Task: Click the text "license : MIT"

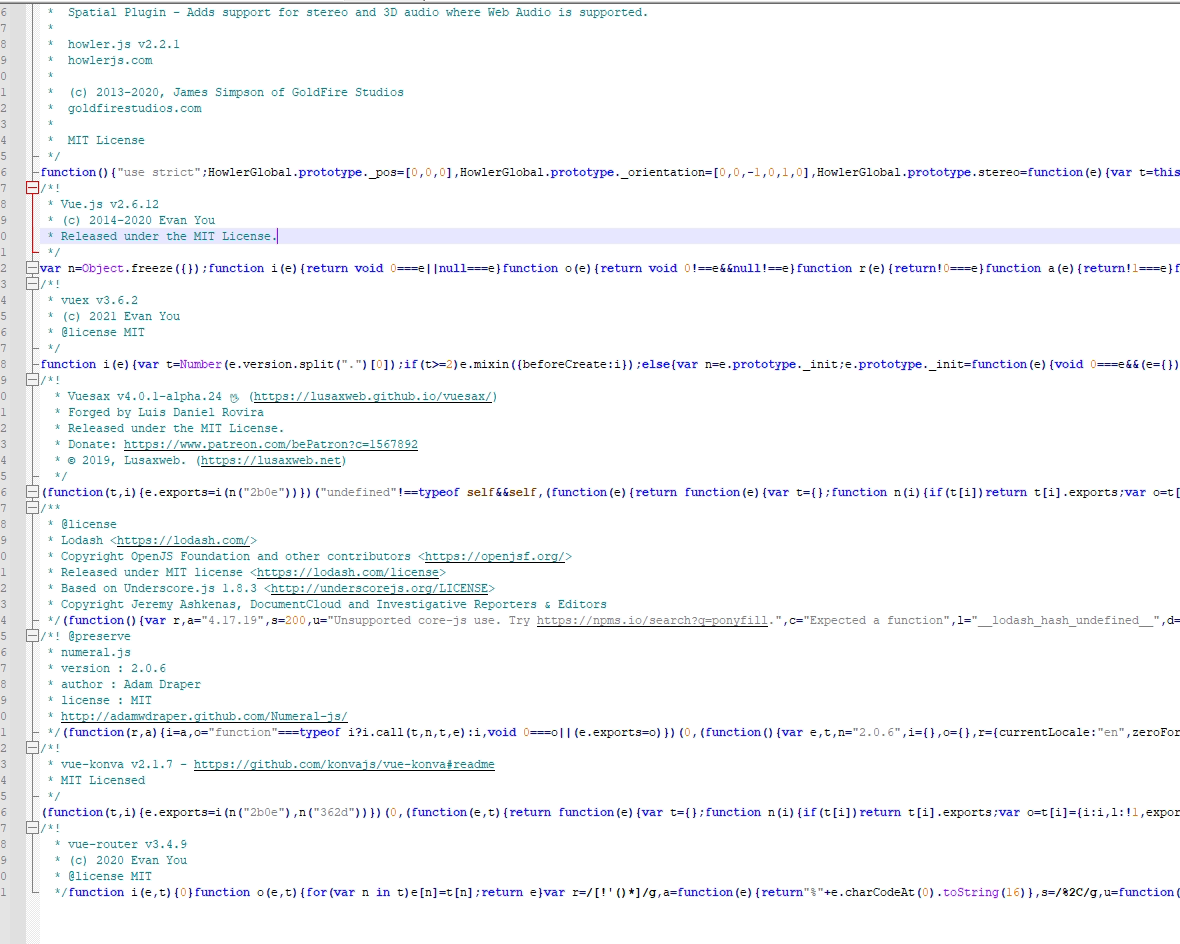Action: (x=106, y=701)
